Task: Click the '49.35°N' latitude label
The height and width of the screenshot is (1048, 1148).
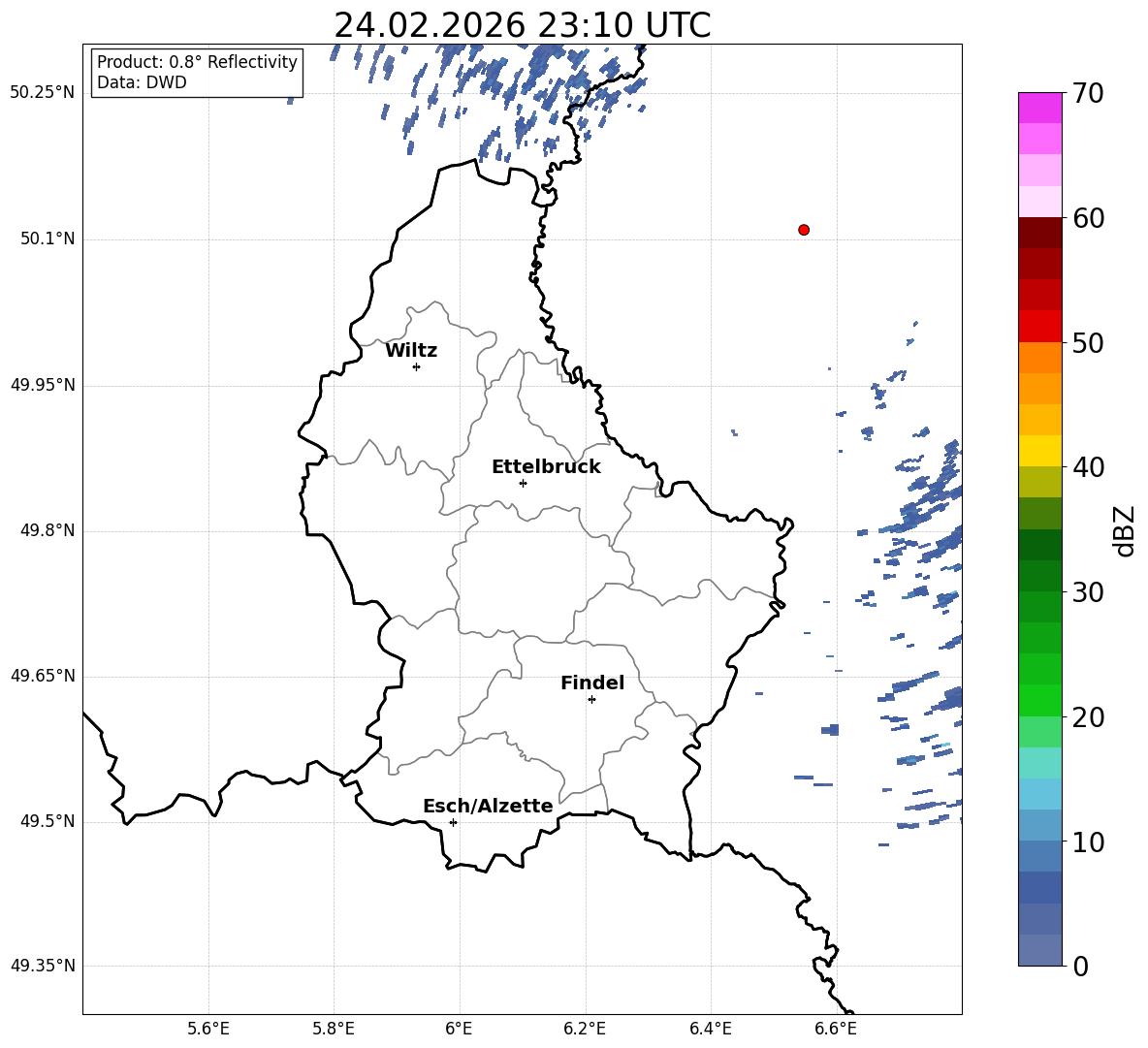Action: click(43, 966)
